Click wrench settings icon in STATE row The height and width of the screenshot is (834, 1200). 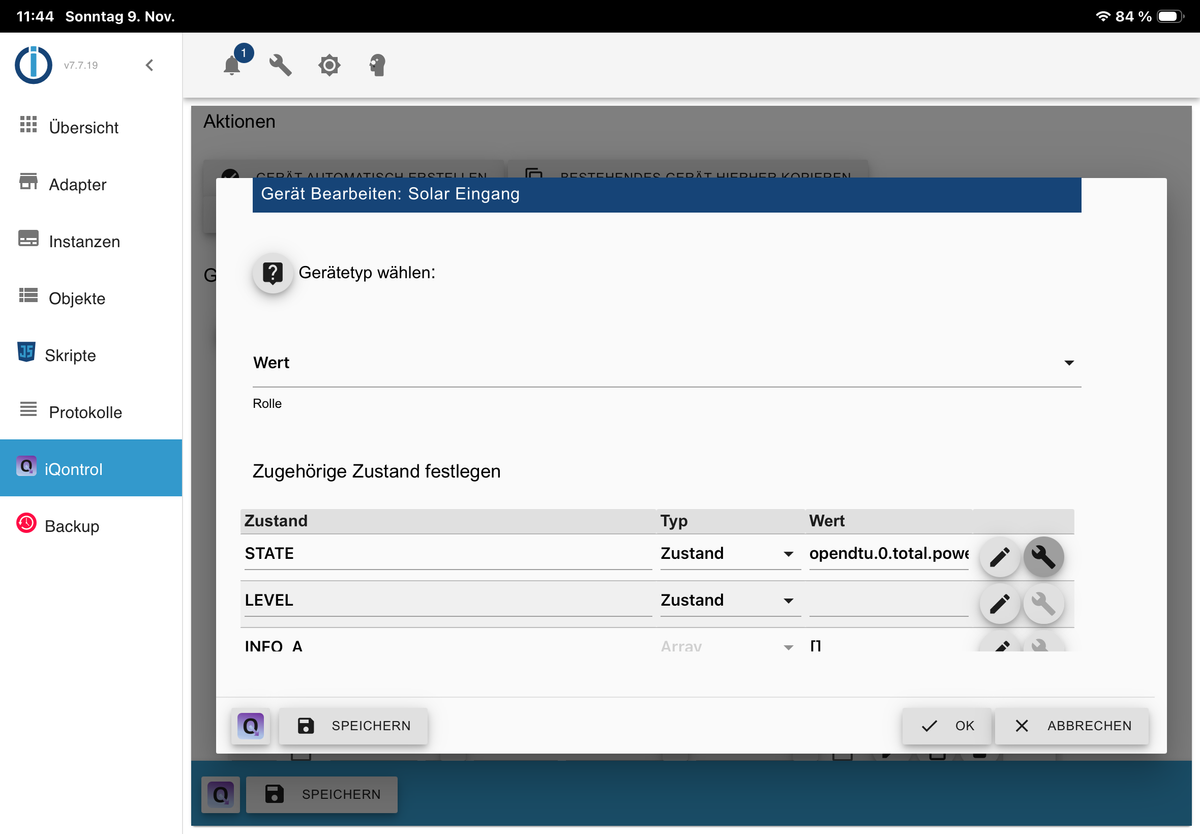[x=1043, y=557]
